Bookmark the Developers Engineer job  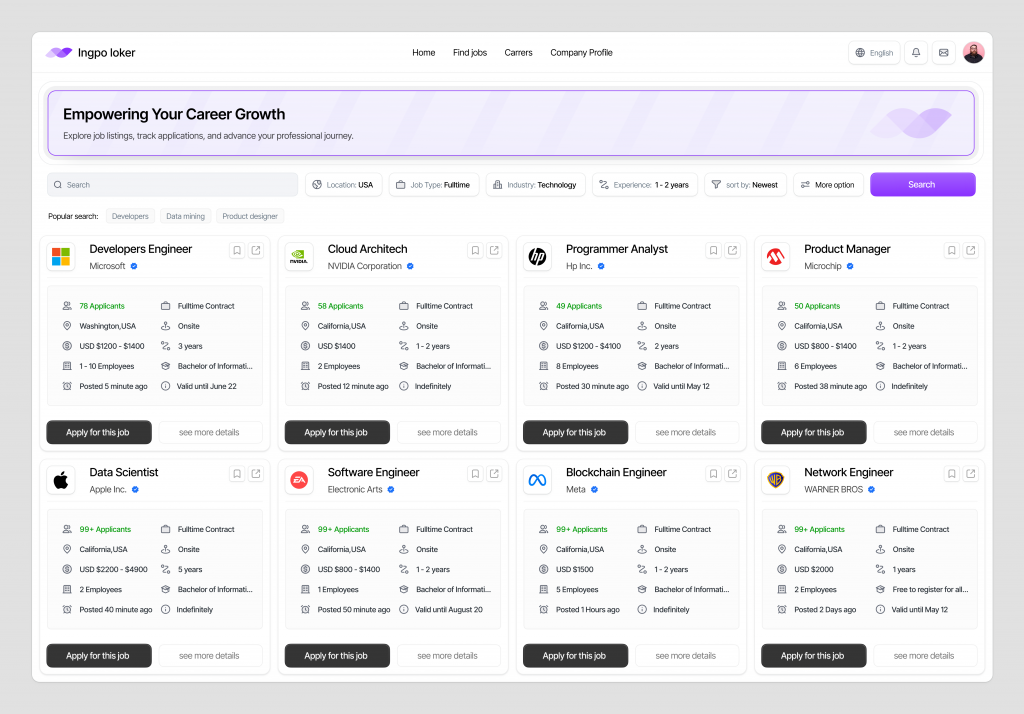[237, 251]
